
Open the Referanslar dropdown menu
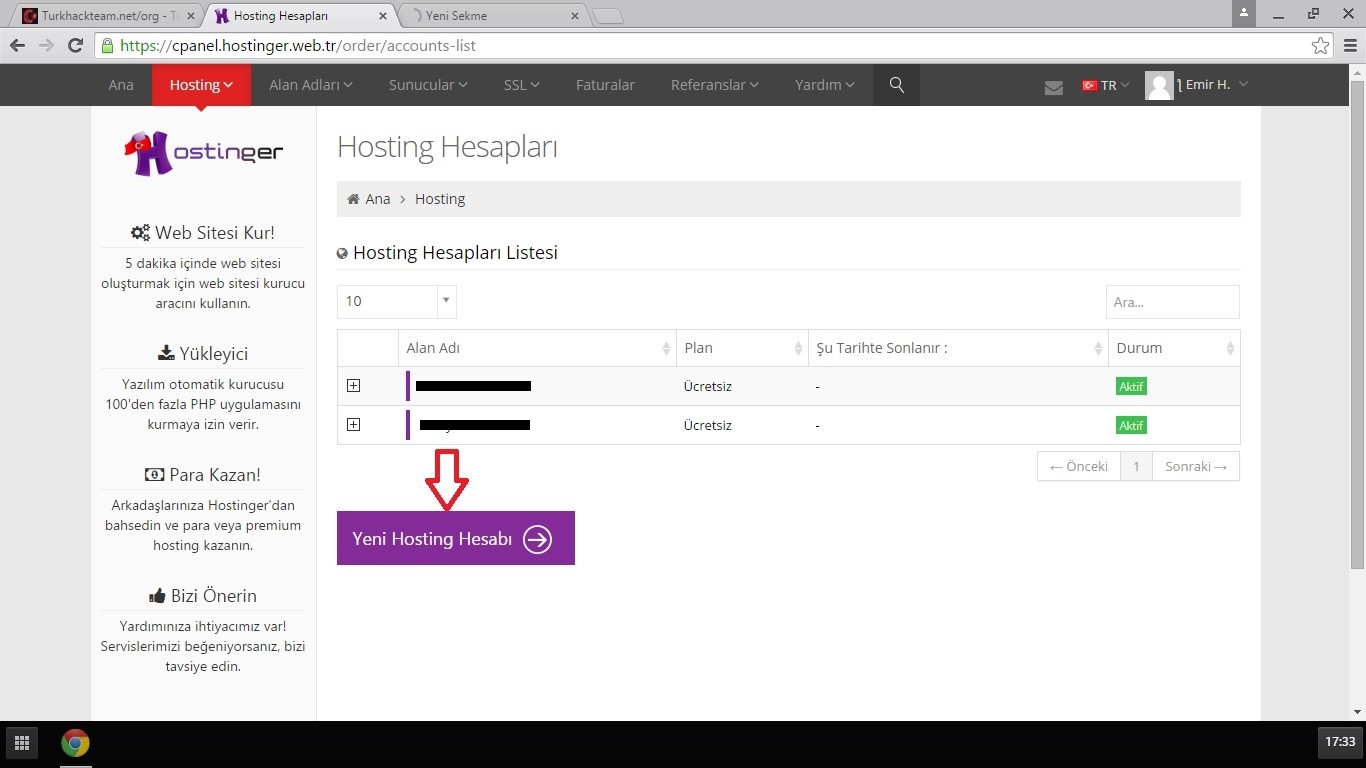(715, 85)
